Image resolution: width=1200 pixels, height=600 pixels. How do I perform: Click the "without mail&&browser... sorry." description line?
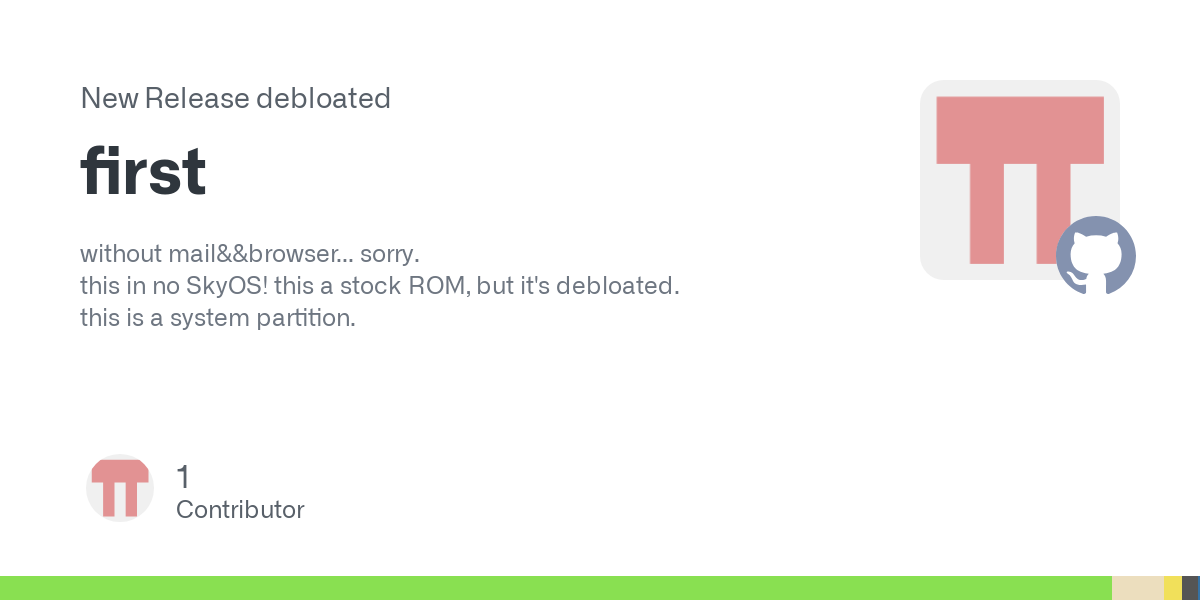click(x=249, y=252)
